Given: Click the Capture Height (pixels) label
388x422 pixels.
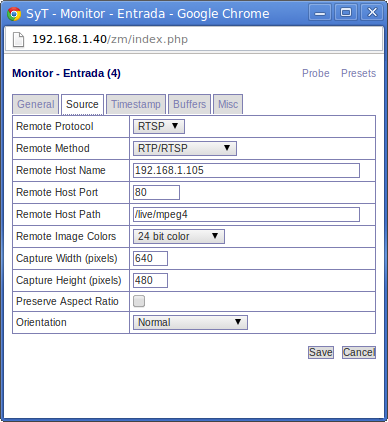Looking at the screenshot, I should [69, 280].
